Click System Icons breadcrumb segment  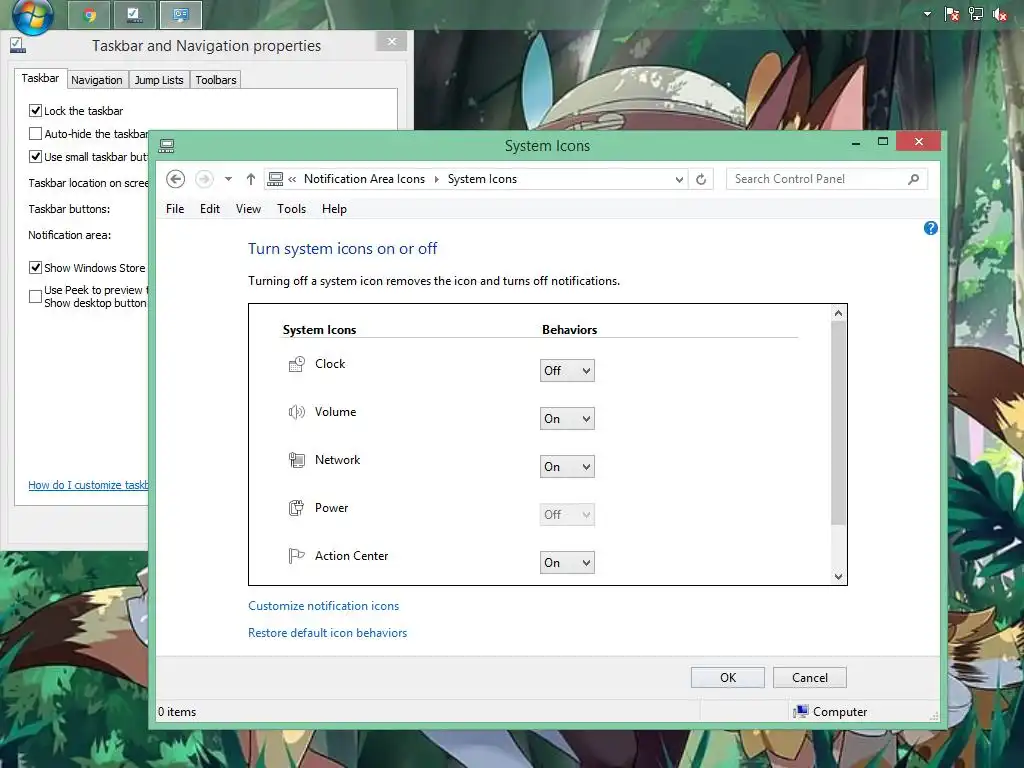pyautogui.click(x=482, y=179)
